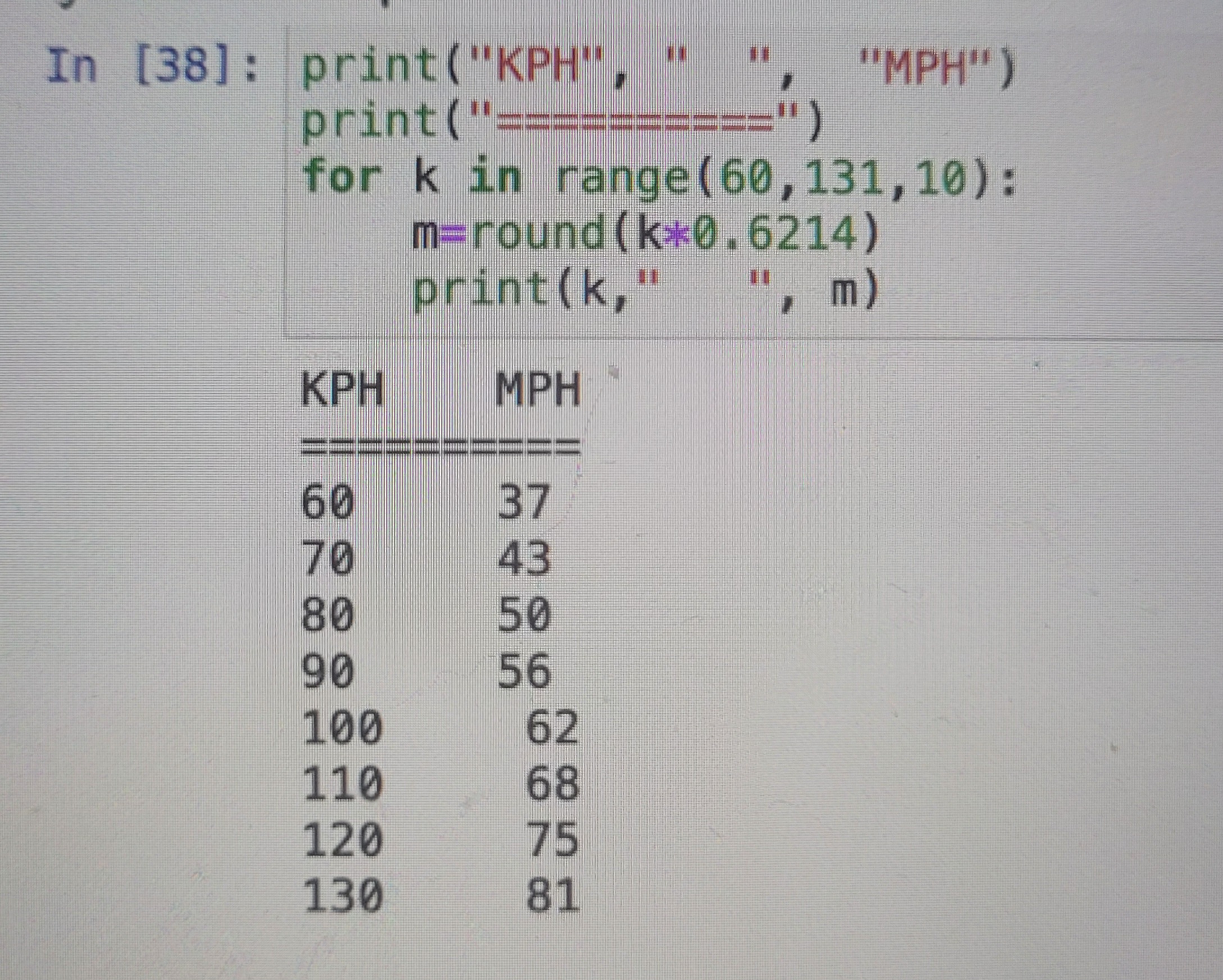1223x980 pixels.
Task: Click the output value 56
Action: [x=523, y=671]
